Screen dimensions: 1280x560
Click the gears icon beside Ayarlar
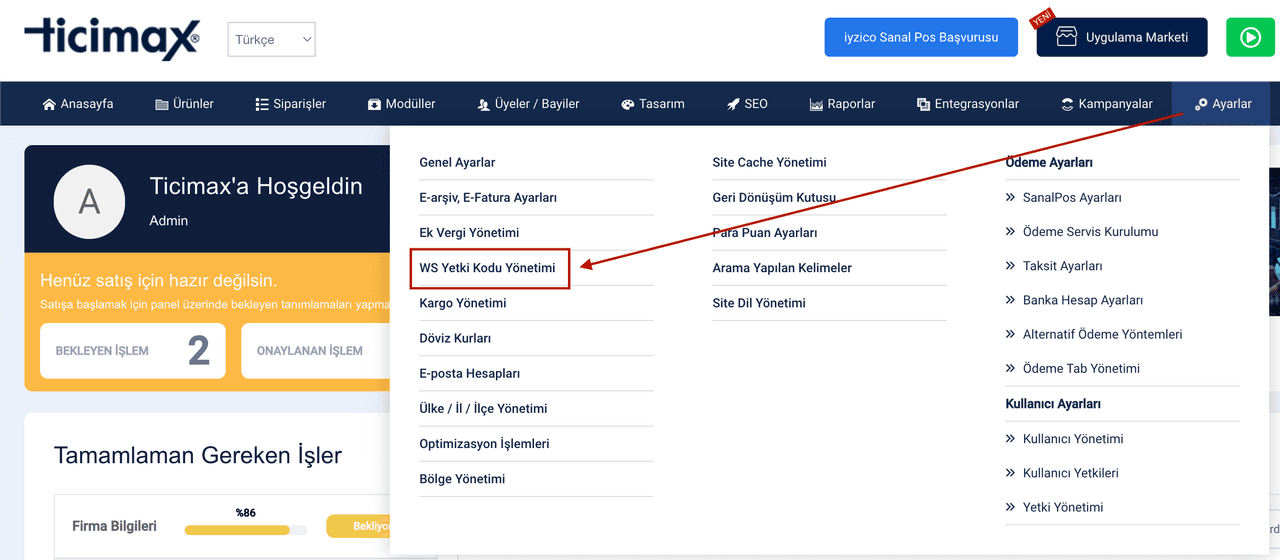point(1201,104)
